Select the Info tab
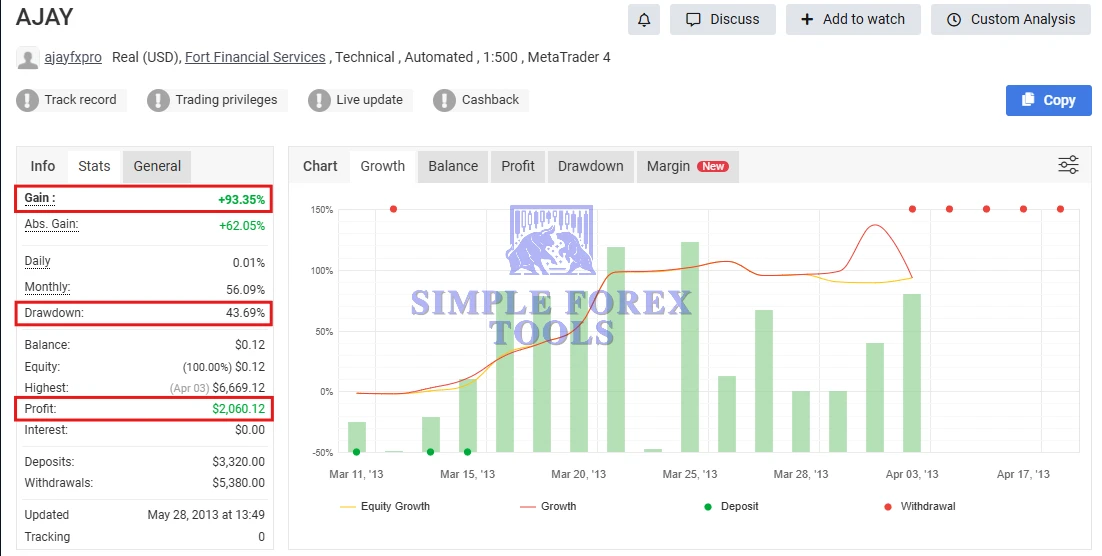 [x=42, y=167]
